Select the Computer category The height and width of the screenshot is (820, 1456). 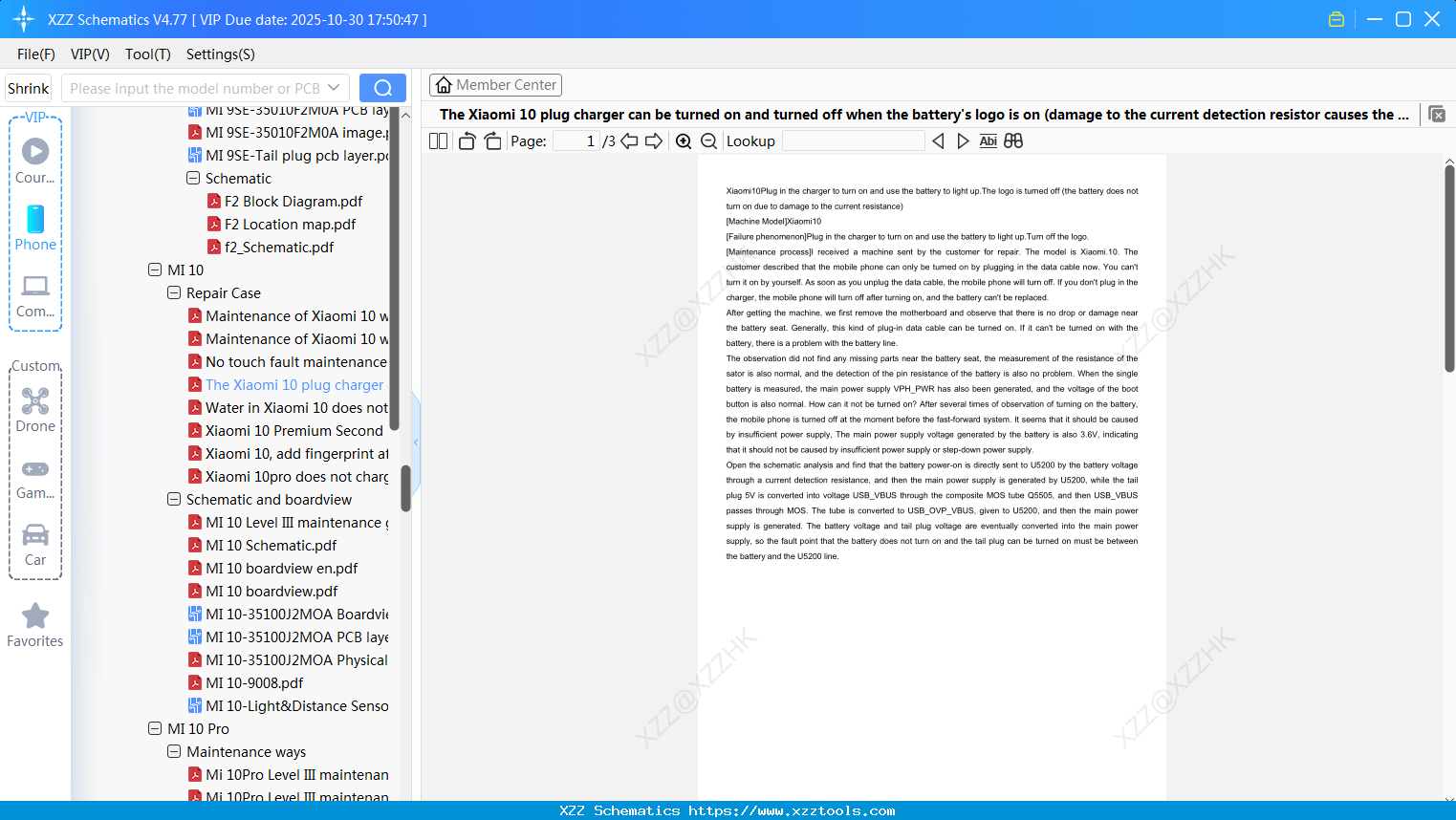click(35, 296)
